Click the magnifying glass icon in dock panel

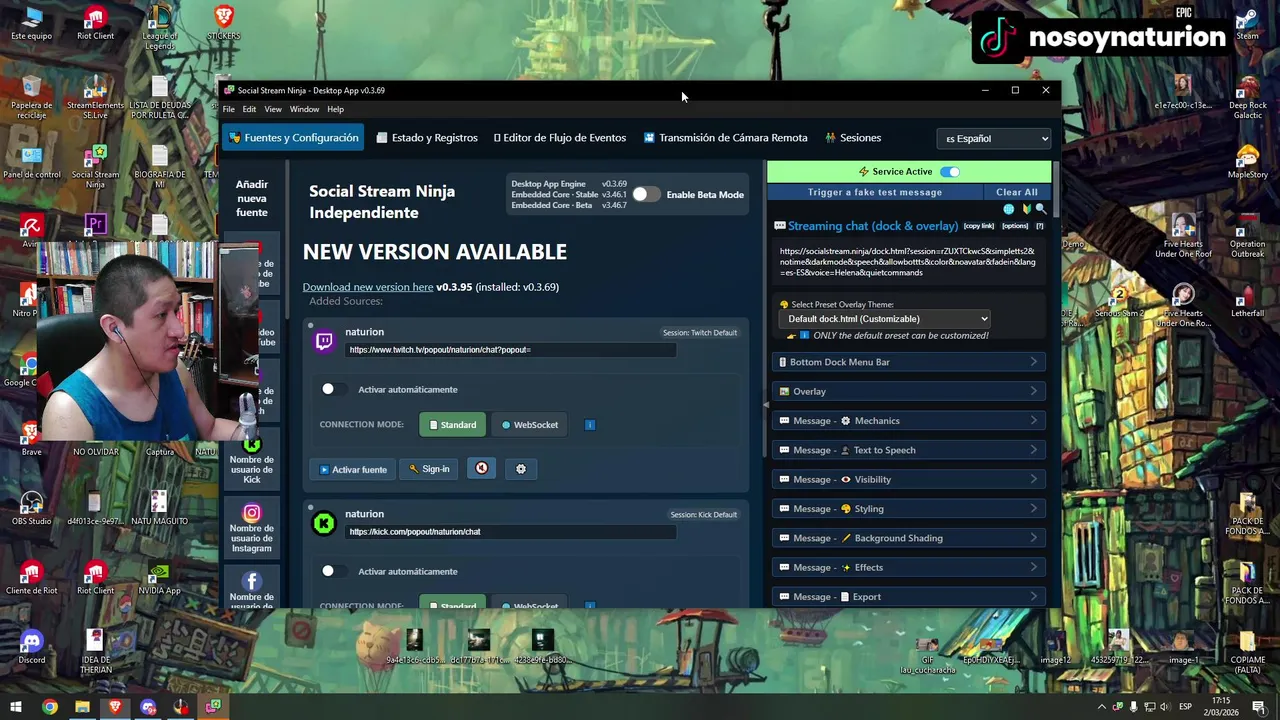pyautogui.click(x=1041, y=209)
